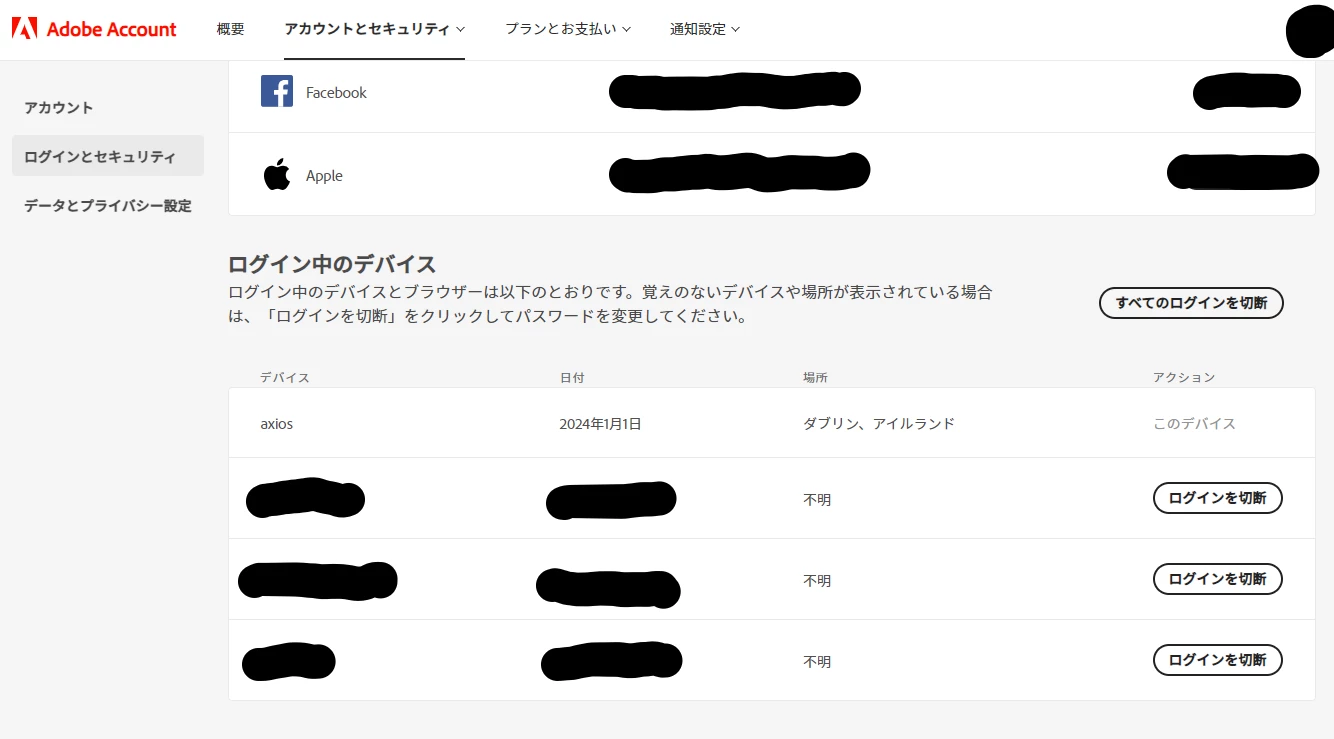Image resolution: width=1334 pixels, height=739 pixels.
Task: Click the Apple linked account row label
Action: (324, 175)
